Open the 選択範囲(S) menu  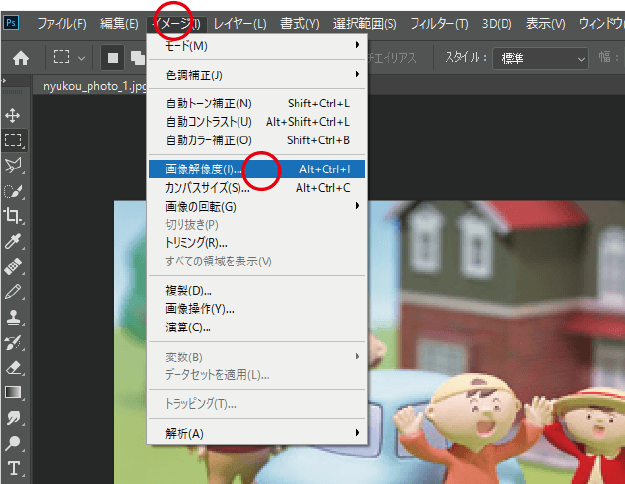[x=365, y=24]
